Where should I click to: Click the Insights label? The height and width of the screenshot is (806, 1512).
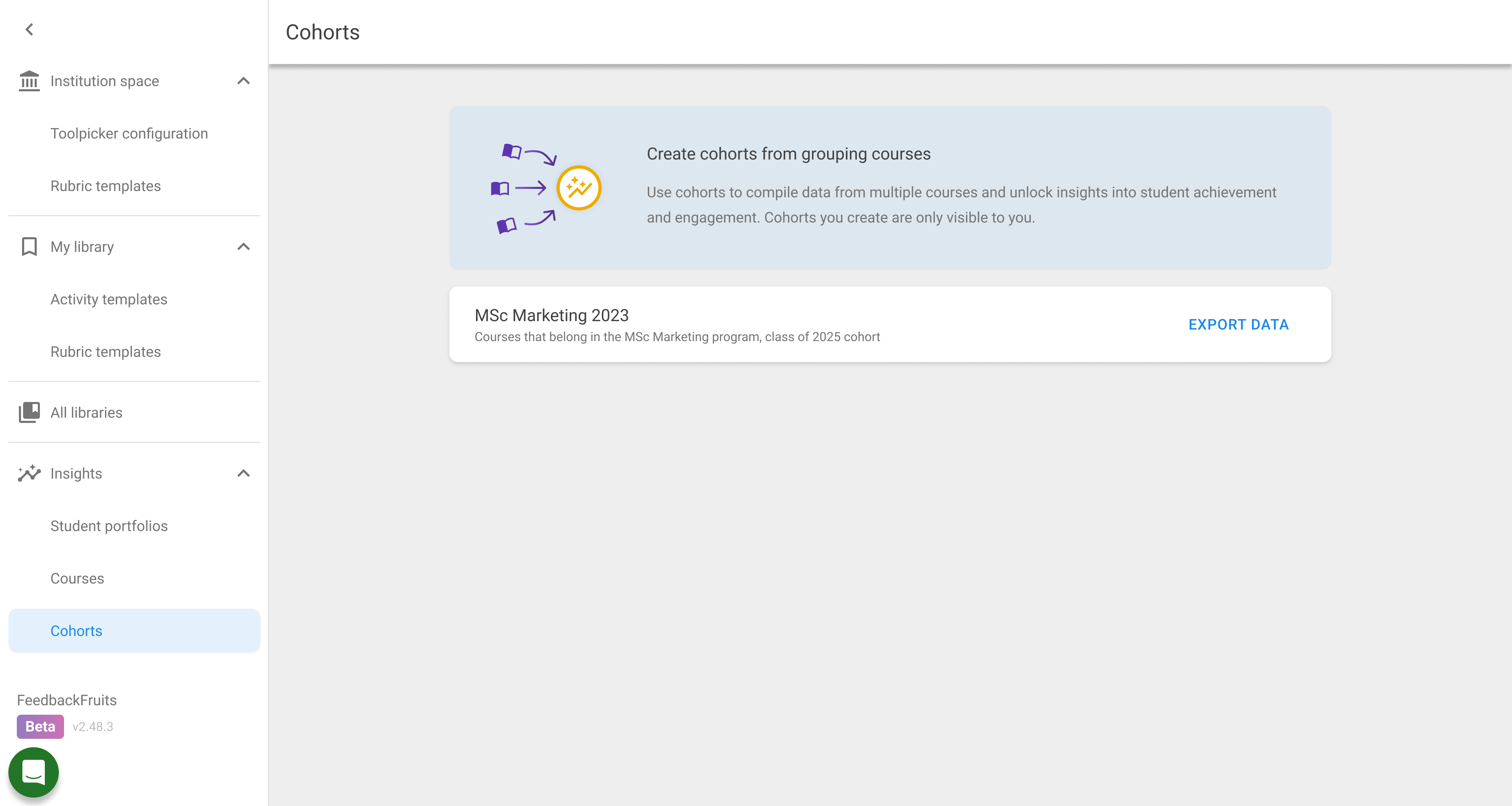[x=76, y=473]
